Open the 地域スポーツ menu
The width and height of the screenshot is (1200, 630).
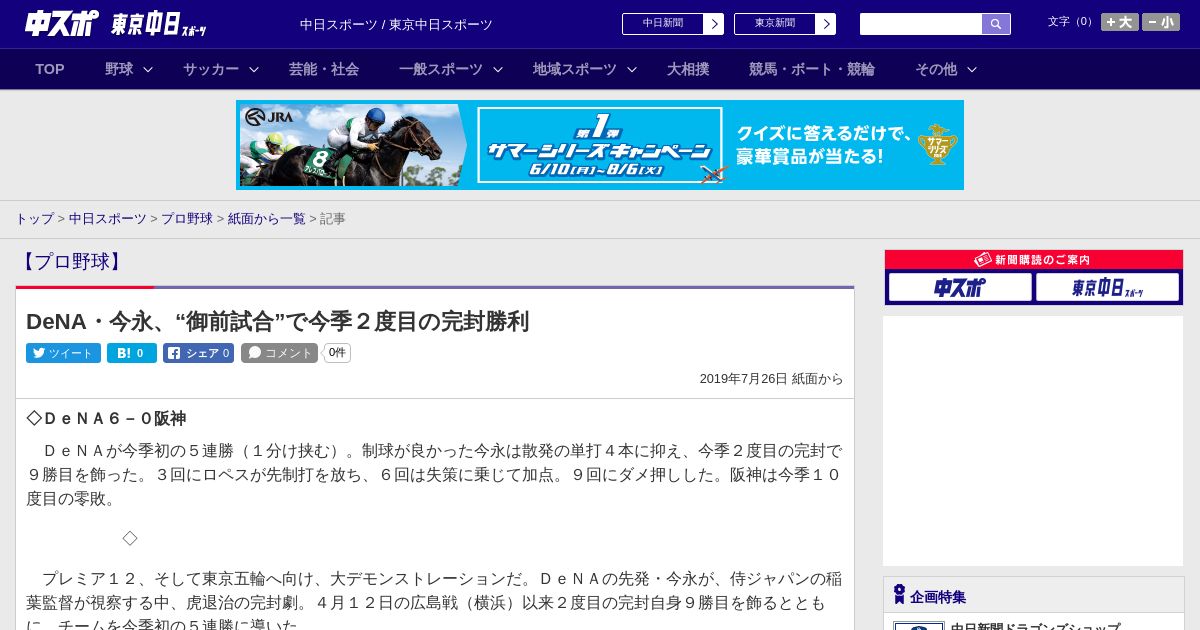pos(575,69)
